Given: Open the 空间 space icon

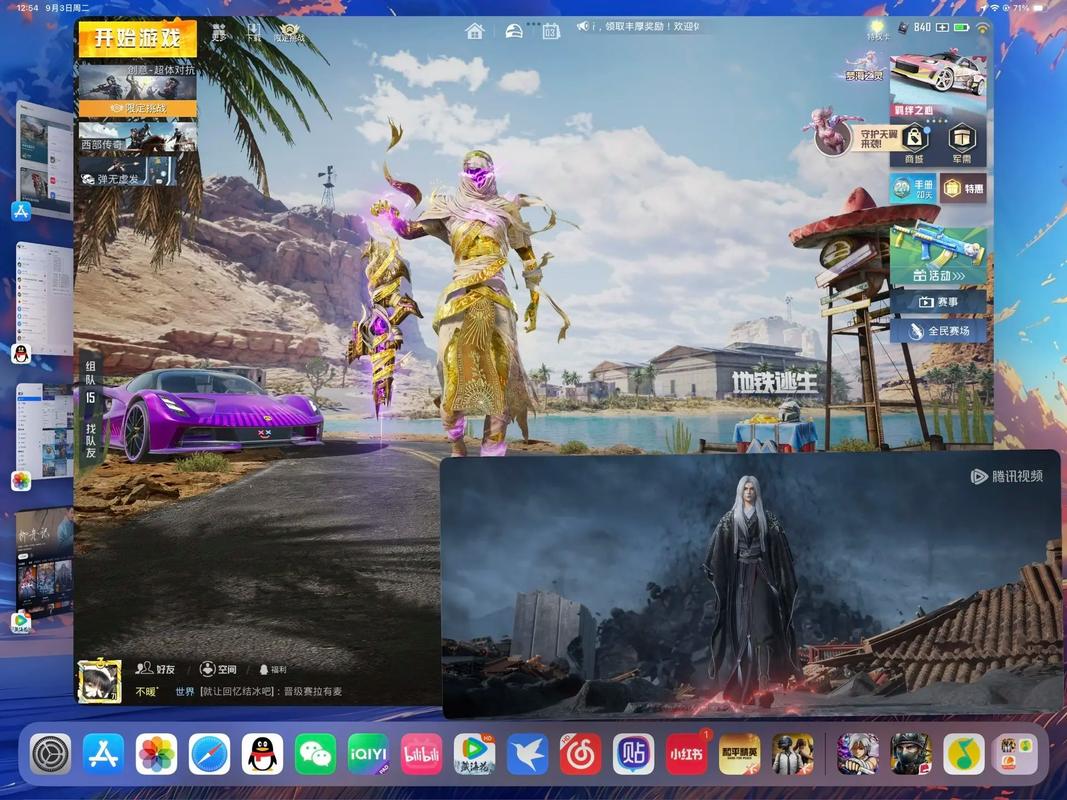Looking at the screenshot, I should (218, 669).
